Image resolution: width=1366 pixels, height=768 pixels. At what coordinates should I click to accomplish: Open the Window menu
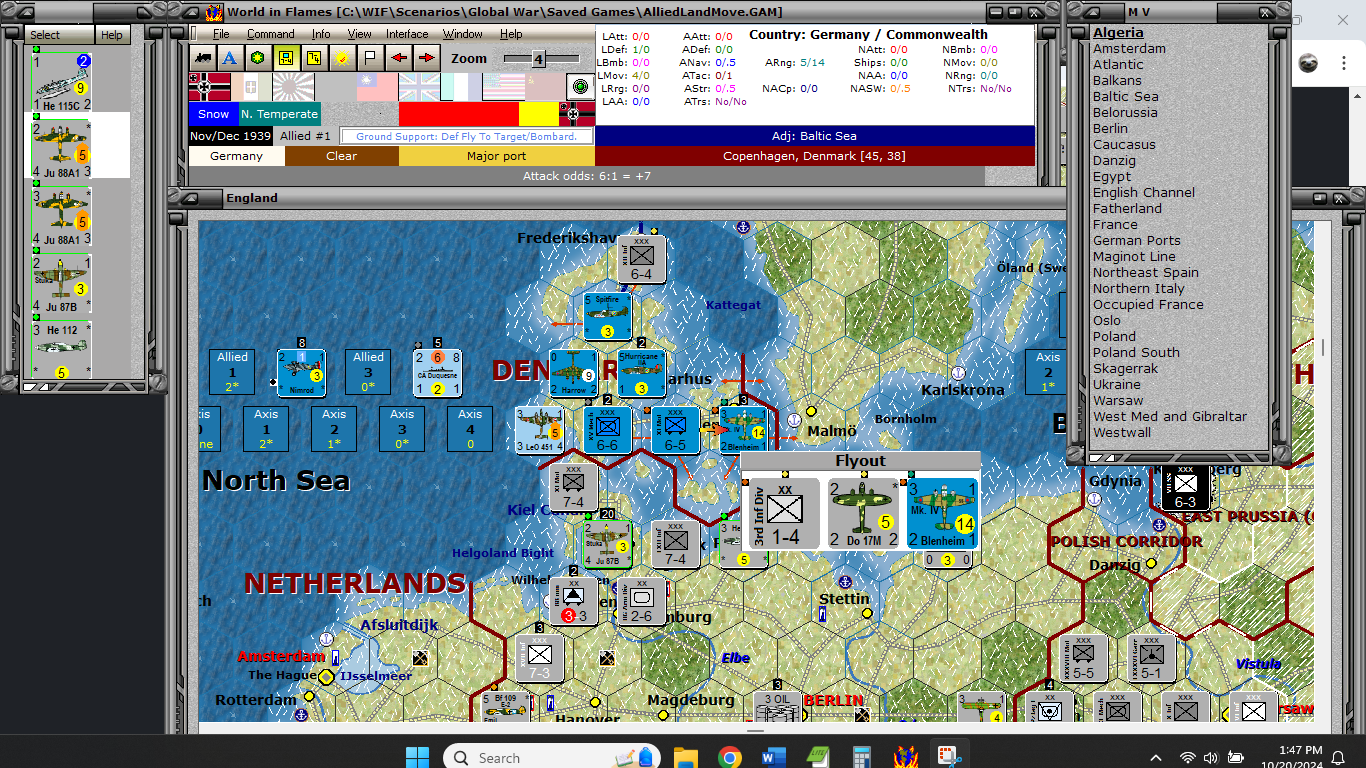[462, 34]
